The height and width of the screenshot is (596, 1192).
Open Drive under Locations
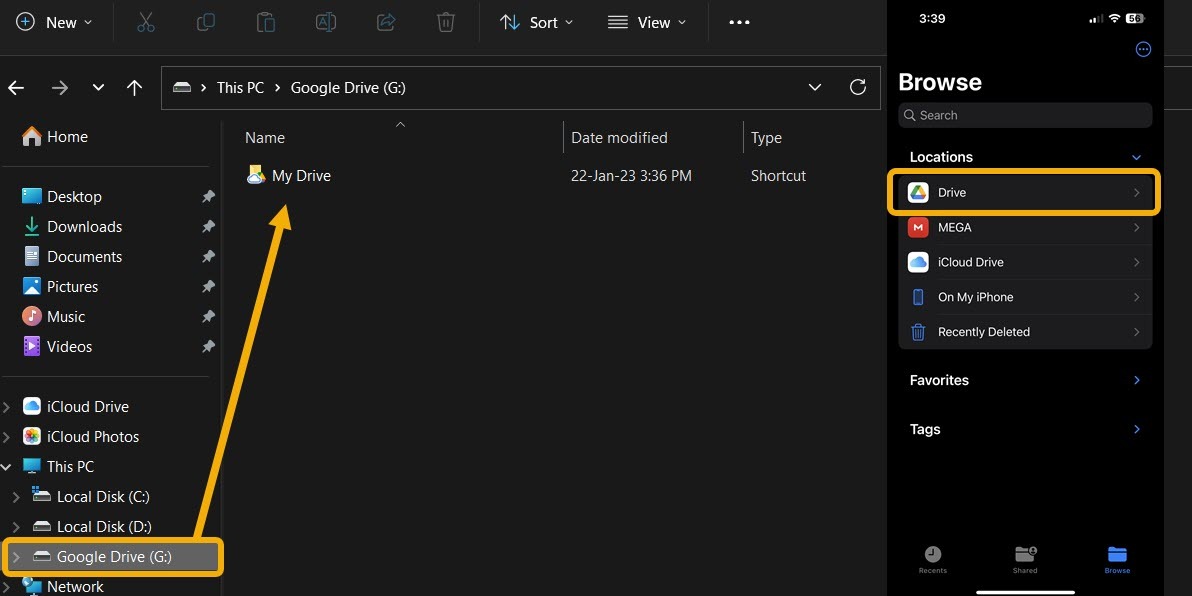(1022, 192)
